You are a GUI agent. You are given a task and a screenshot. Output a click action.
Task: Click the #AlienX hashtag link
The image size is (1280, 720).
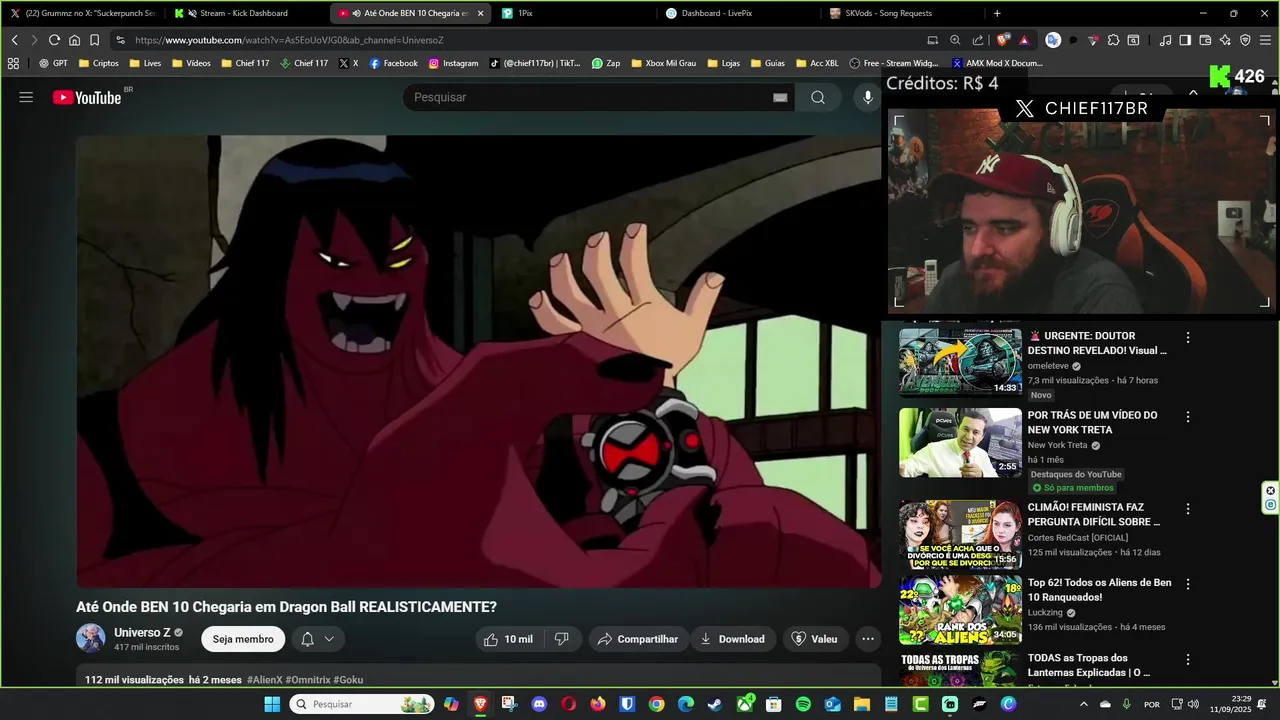pos(264,680)
